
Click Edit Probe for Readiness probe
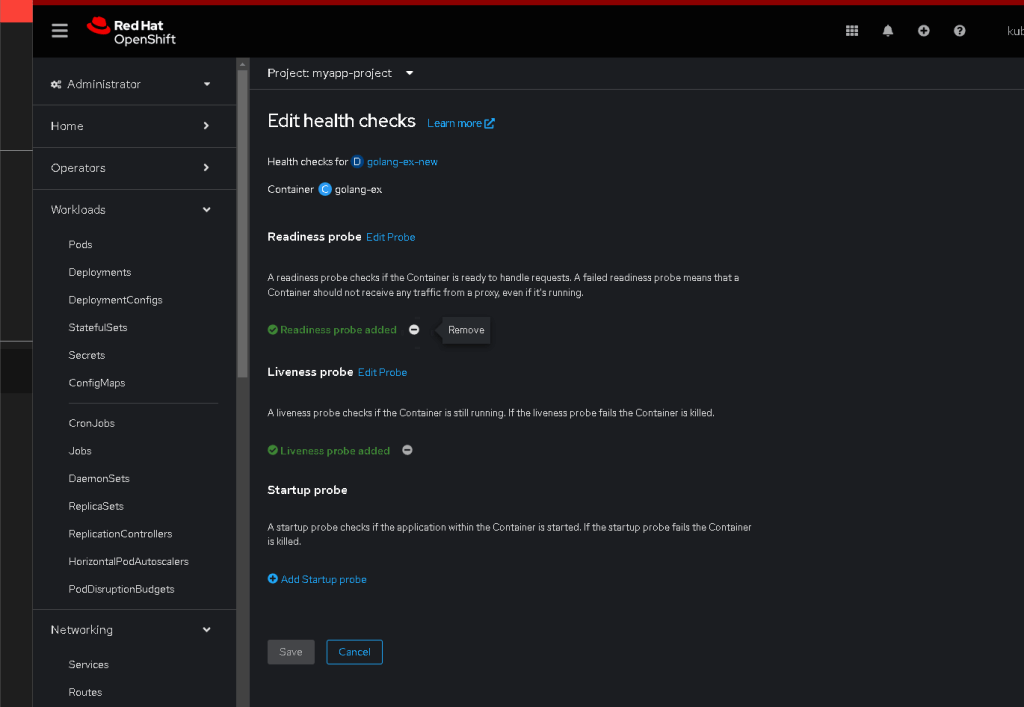tap(391, 237)
